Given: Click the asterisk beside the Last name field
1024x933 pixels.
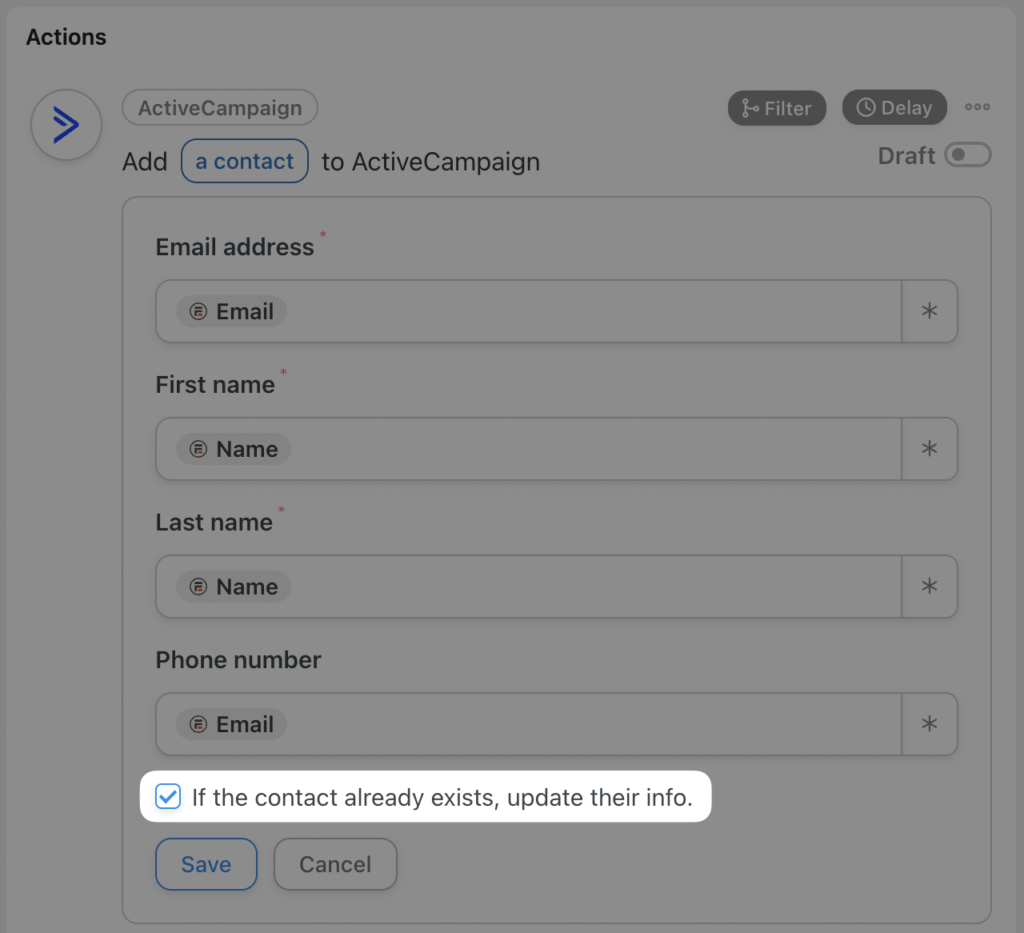Looking at the screenshot, I should tap(929, 587).
